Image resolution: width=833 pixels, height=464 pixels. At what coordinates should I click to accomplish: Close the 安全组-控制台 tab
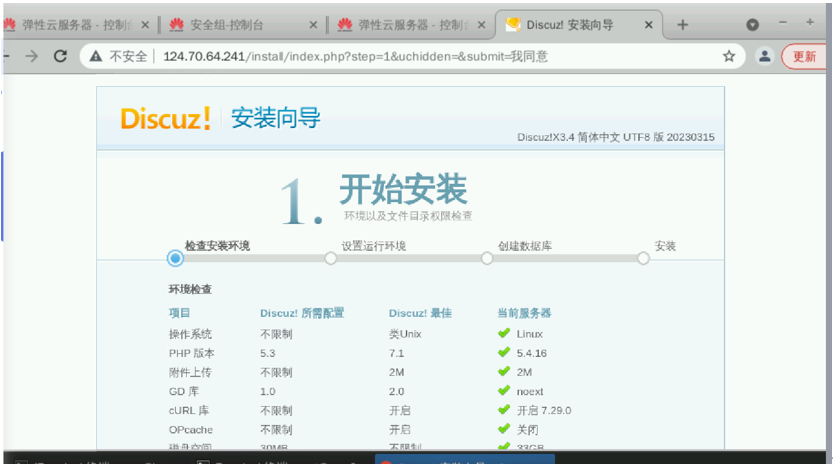[313, 25]
